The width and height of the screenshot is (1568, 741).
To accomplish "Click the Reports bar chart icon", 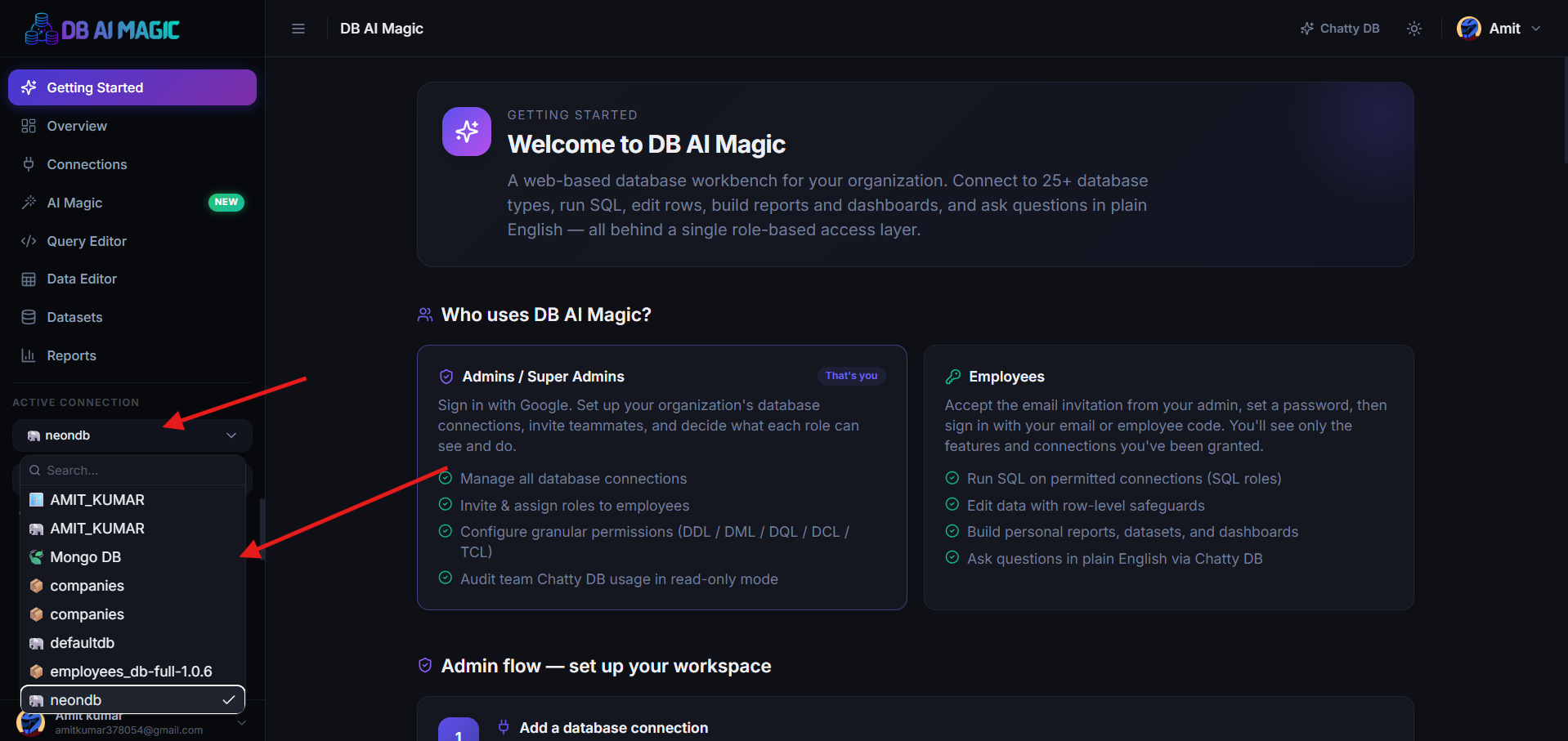I will (29, 355).
